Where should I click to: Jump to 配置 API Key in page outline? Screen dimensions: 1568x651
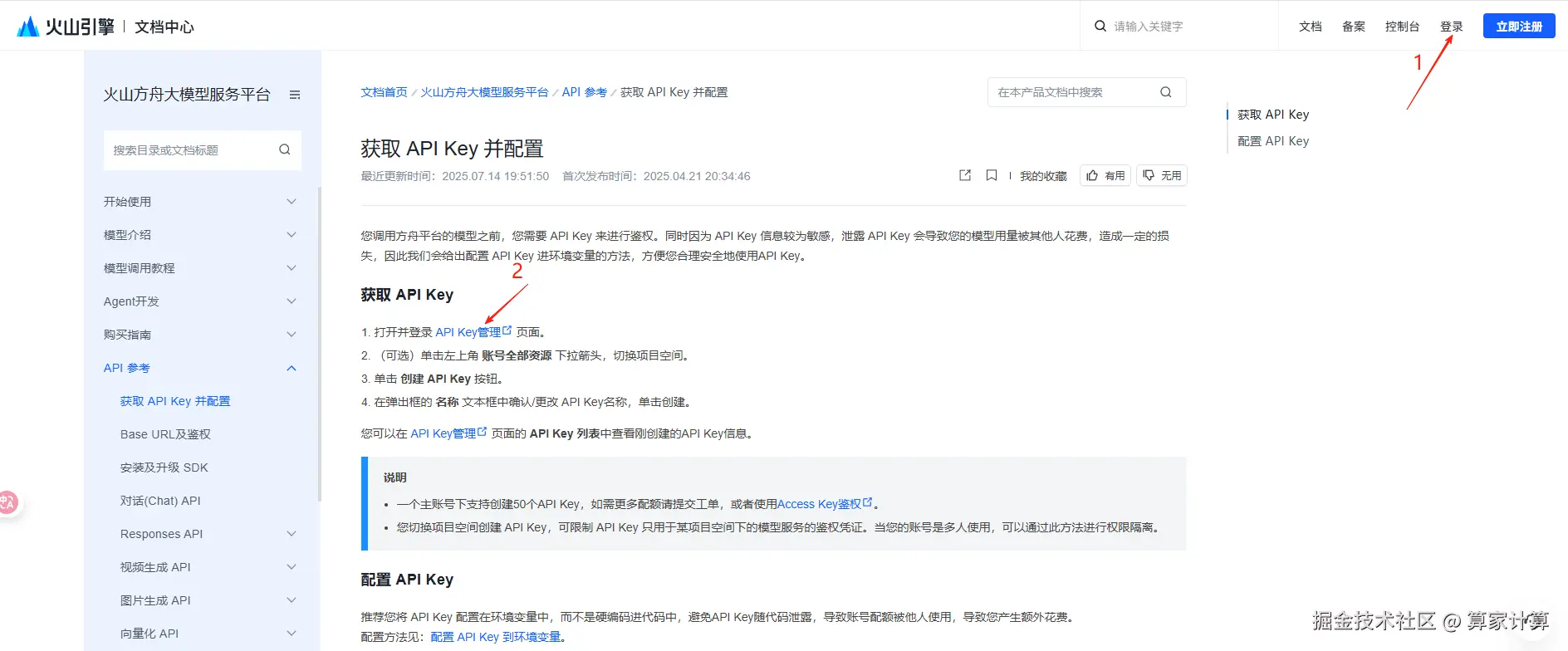click(x=1273, y=141)
